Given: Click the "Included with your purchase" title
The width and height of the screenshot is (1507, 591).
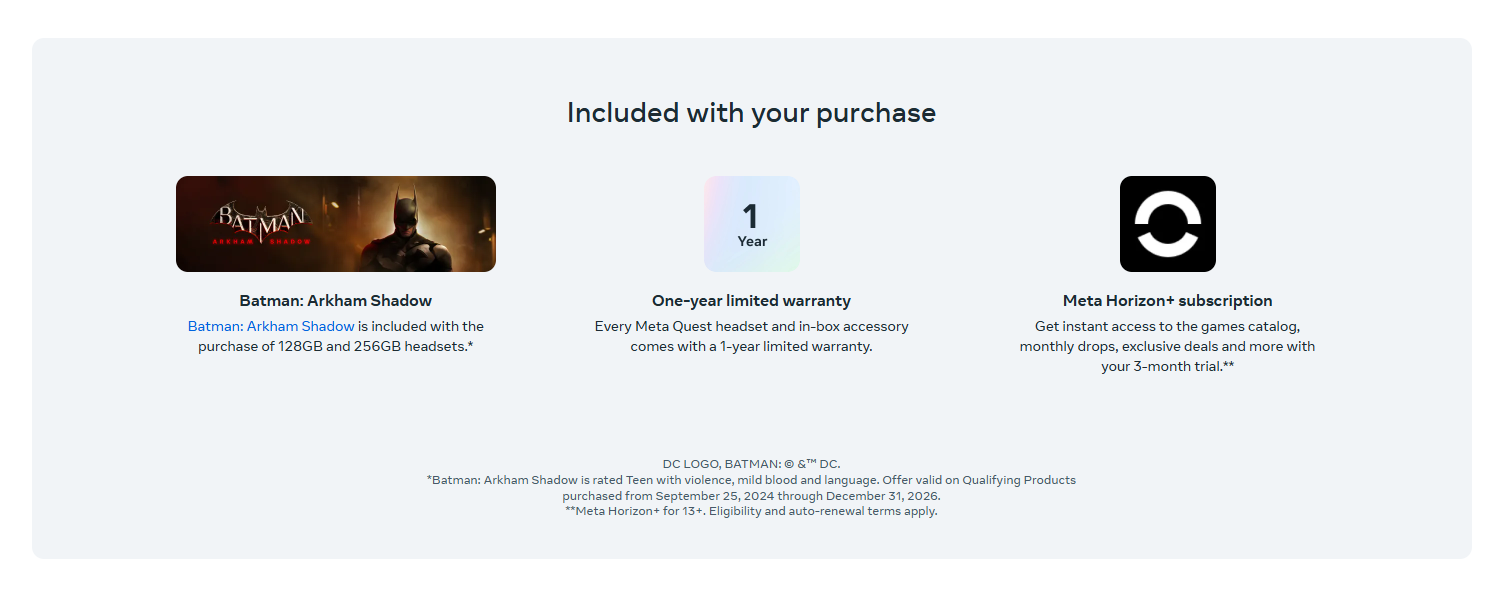Looking at the screenshot, I should pos(751,112).
